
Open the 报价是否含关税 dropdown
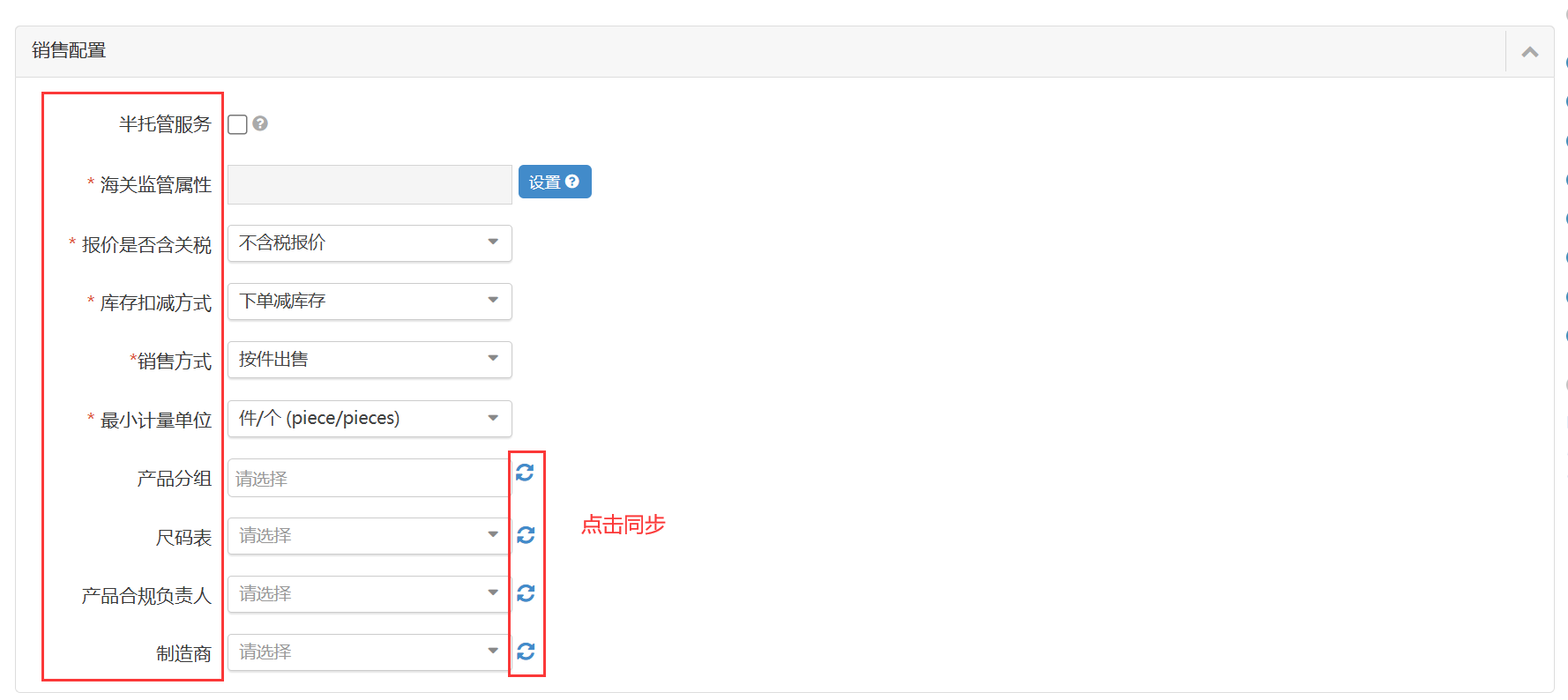coord(370,242)
